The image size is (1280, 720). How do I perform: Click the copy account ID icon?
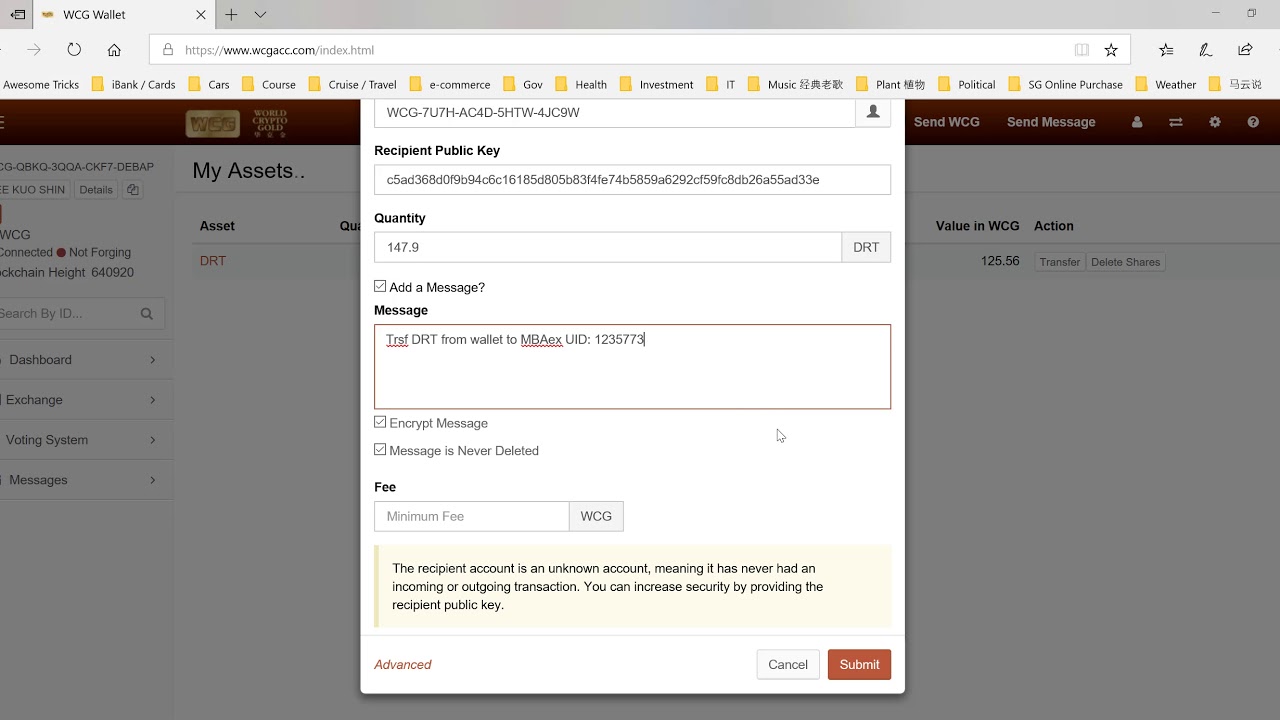[133, 190]
